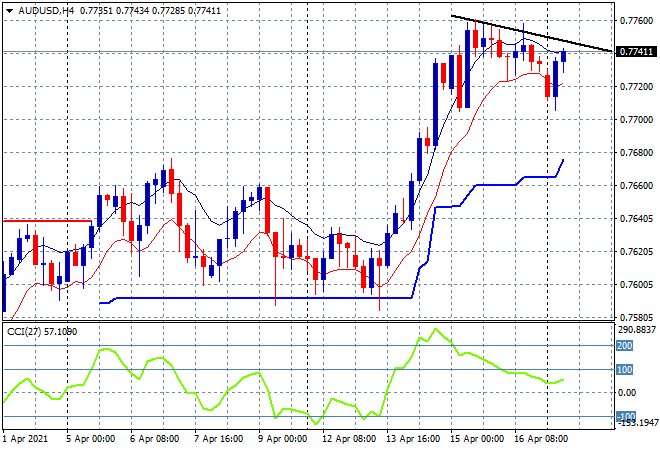Click the CCI -100 level label

pyautogui.click(x=626, y=416)
